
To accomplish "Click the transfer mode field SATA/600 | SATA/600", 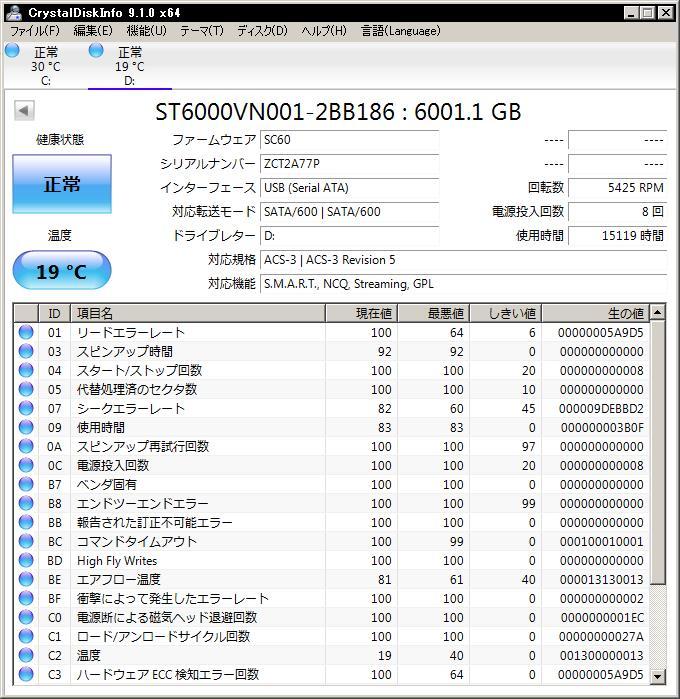I will pos(350,212).
